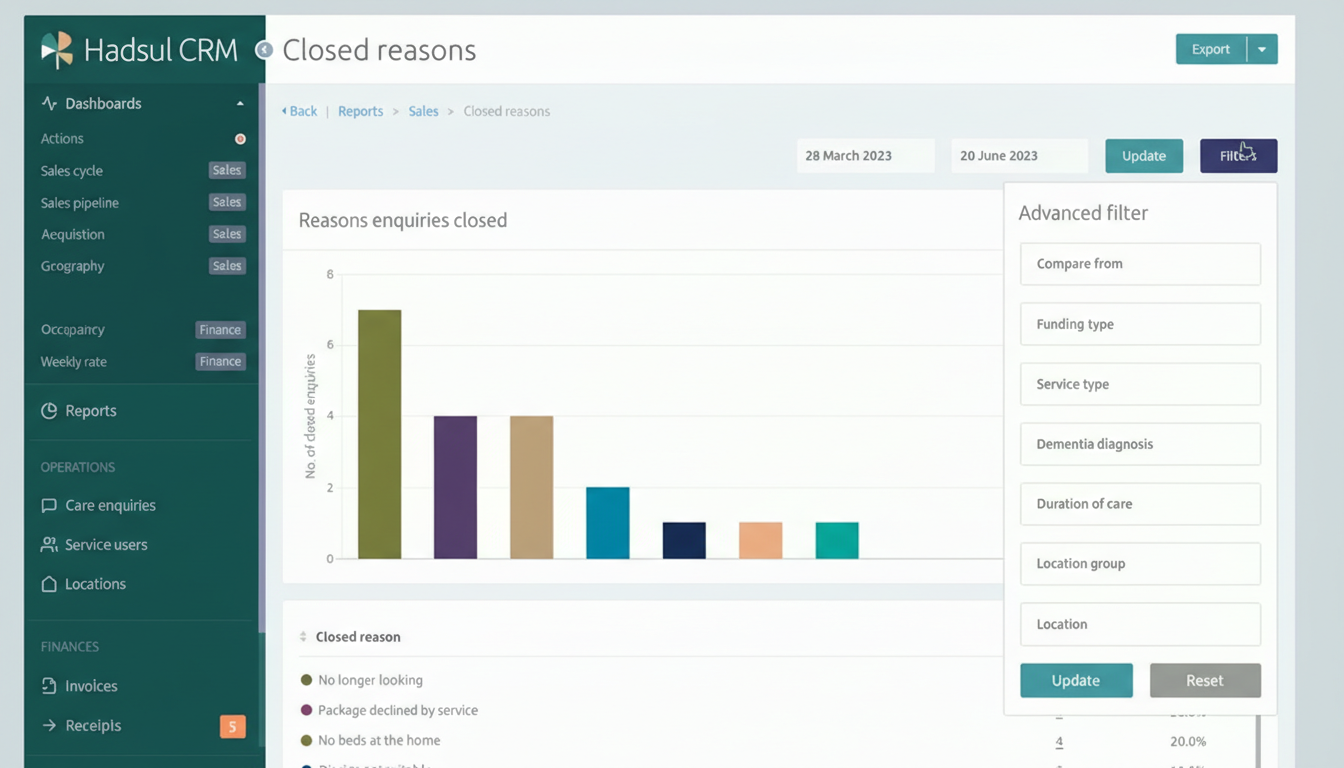This screenshot has width=1344, height=768.
Task: Click the Dashboards pulse icon
Action: [x=49, y=103]
